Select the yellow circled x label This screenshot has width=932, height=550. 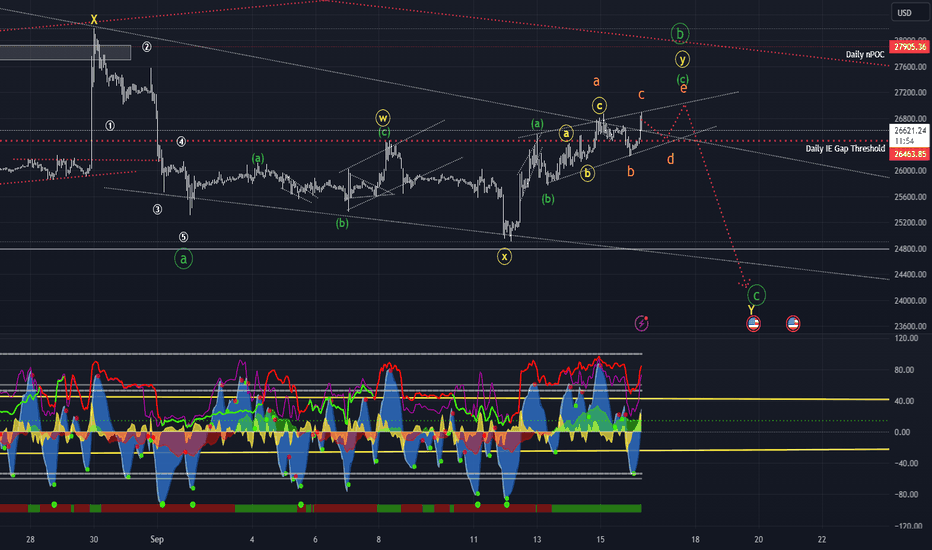pyautogui.click(x=504, y=257)
